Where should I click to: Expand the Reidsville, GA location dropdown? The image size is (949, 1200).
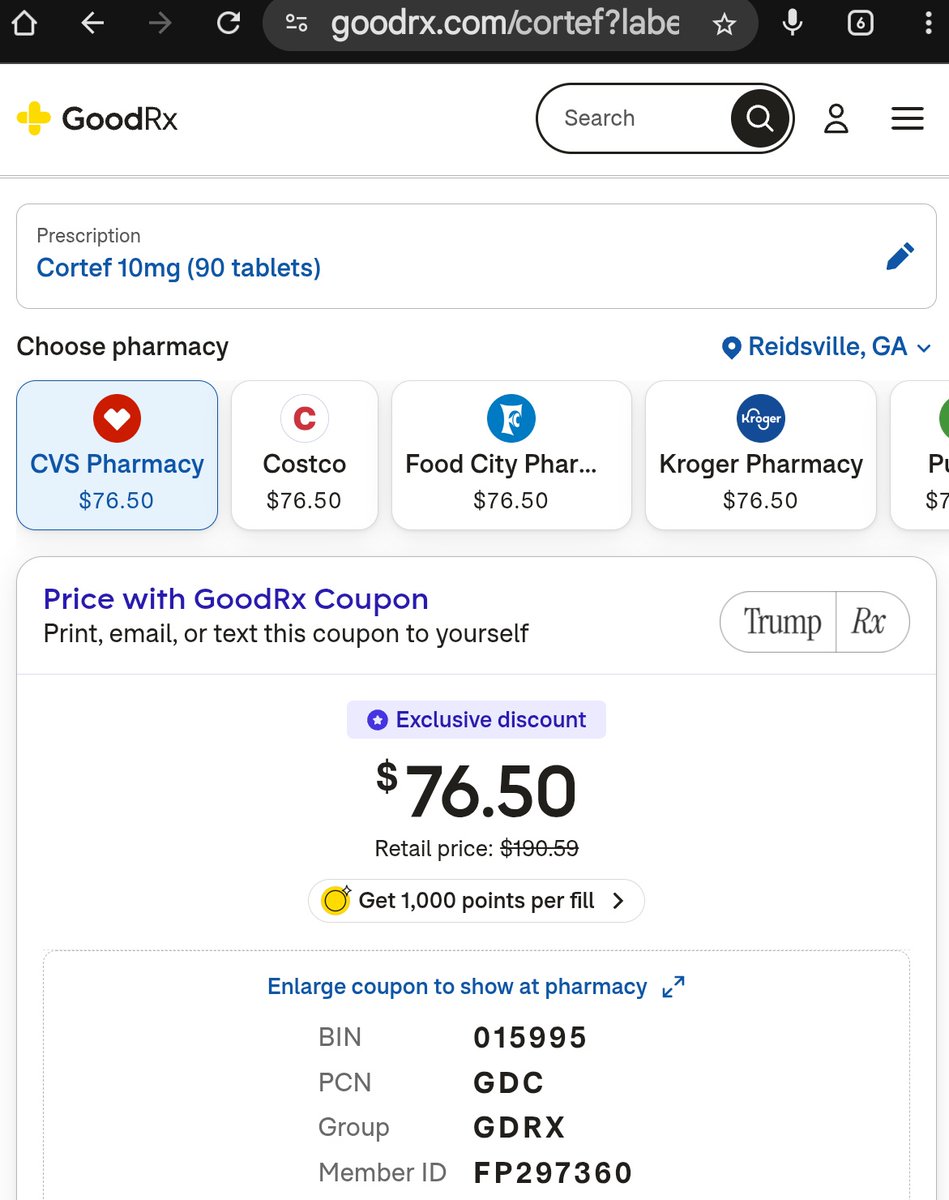pyautogui.click(x=827, y=347)
